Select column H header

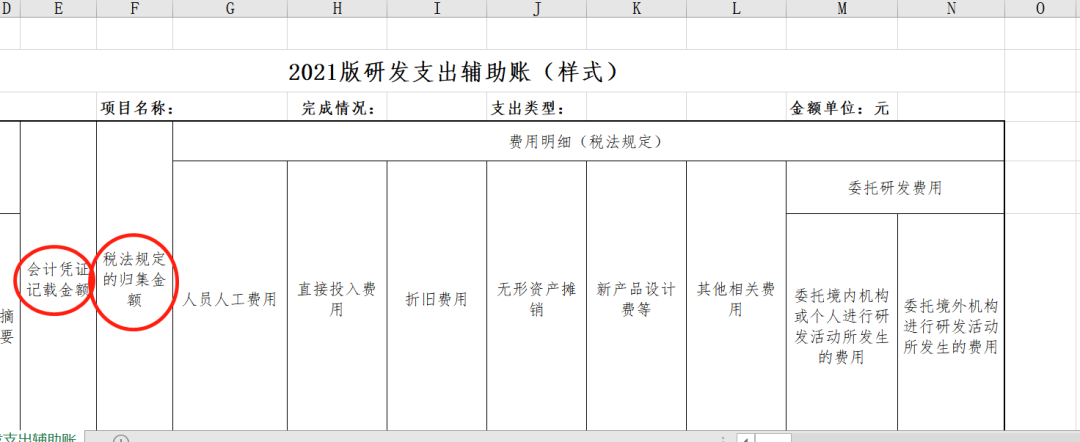tap(337, 8)
